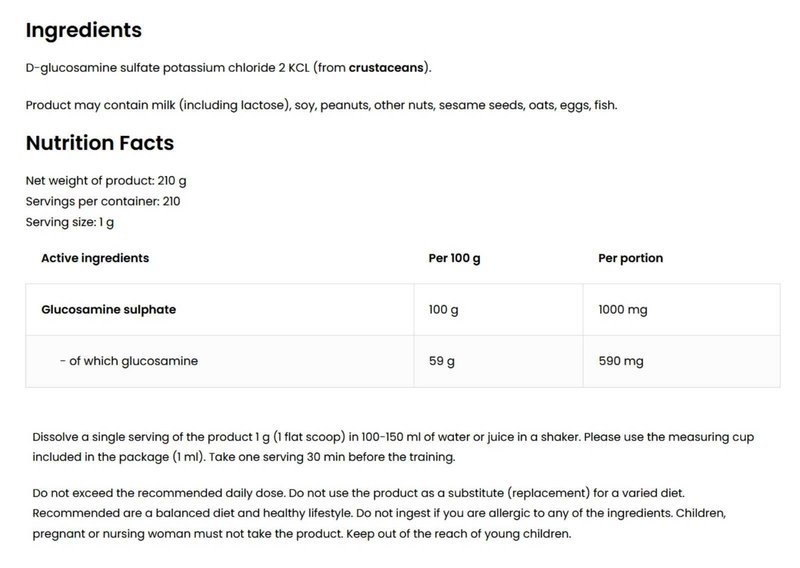Click the bold word crustaceans
800x568 pixels.
(x=389, y=67)
